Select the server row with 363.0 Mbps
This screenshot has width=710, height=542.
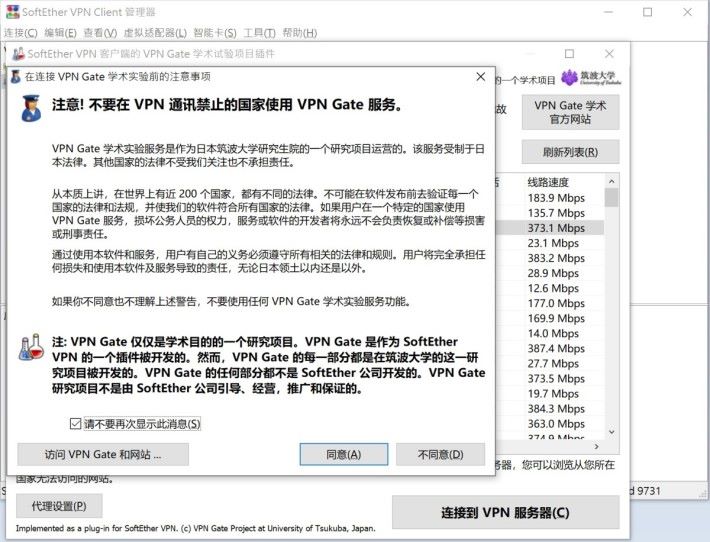pos(549,424)
